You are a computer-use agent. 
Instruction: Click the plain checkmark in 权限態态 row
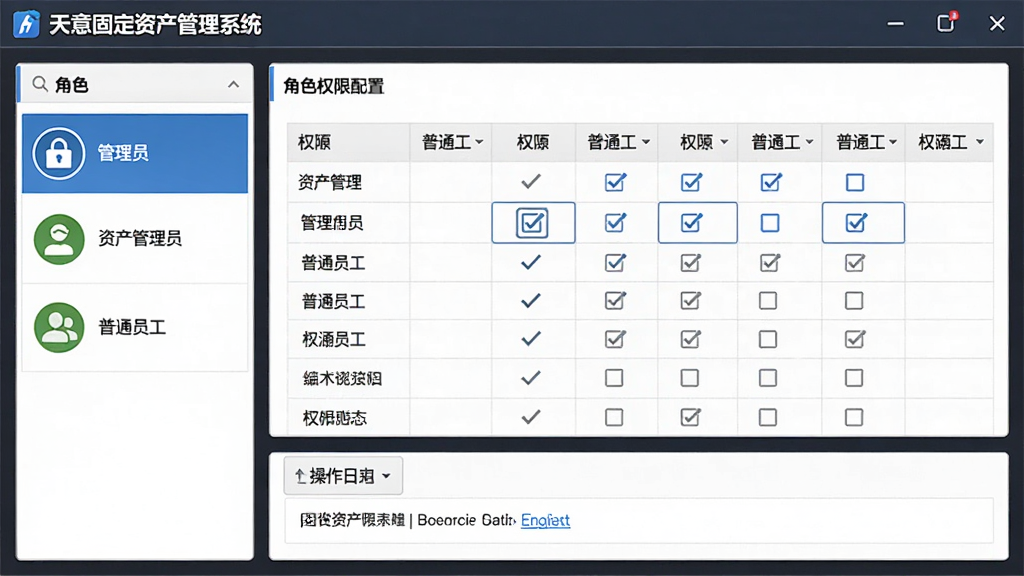tap(531, 416)
